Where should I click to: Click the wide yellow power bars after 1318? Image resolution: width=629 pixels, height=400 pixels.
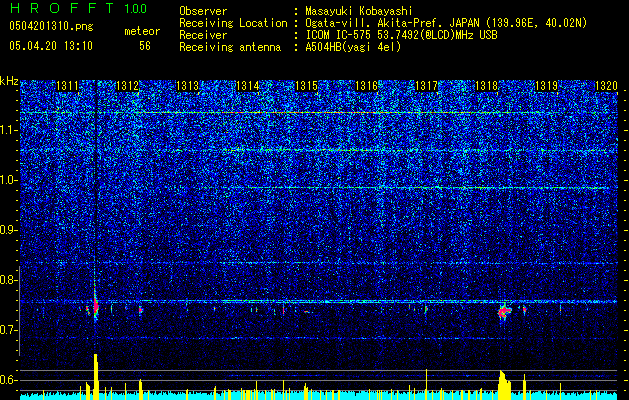click(504, 385)
